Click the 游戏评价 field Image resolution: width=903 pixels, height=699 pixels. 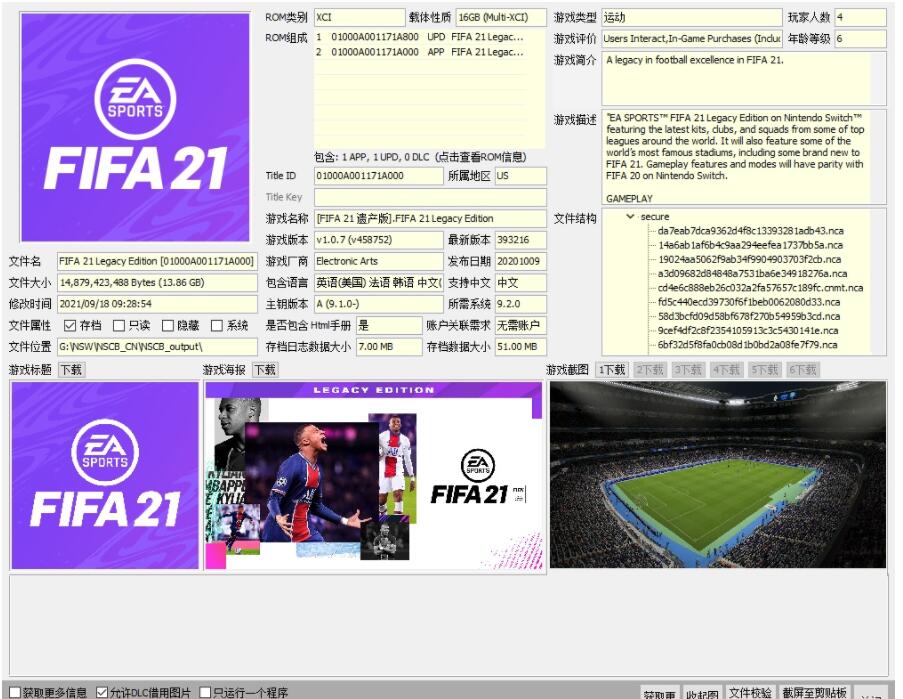(x=692, y=39)
